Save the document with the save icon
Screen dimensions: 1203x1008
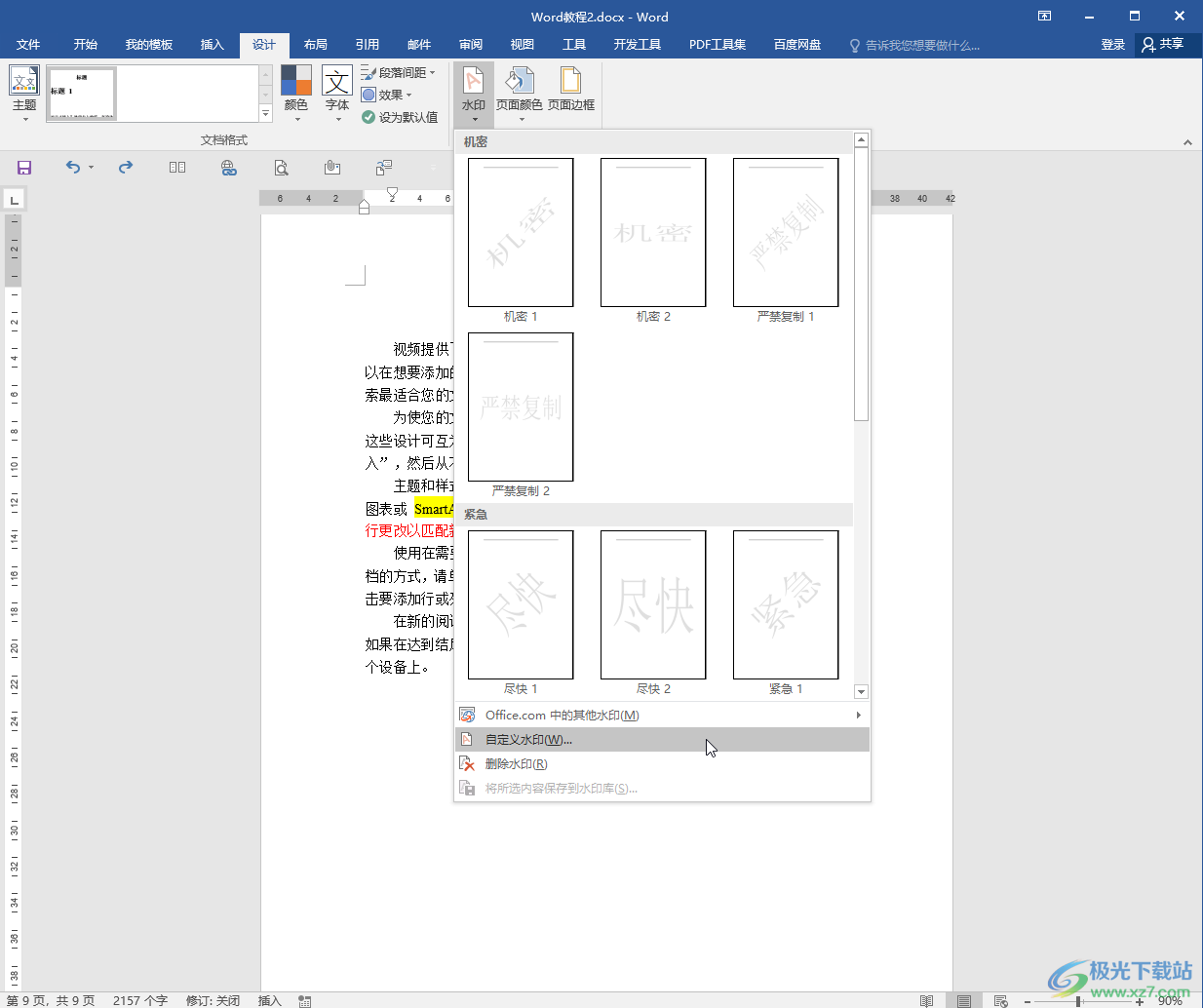click(24, 168)
